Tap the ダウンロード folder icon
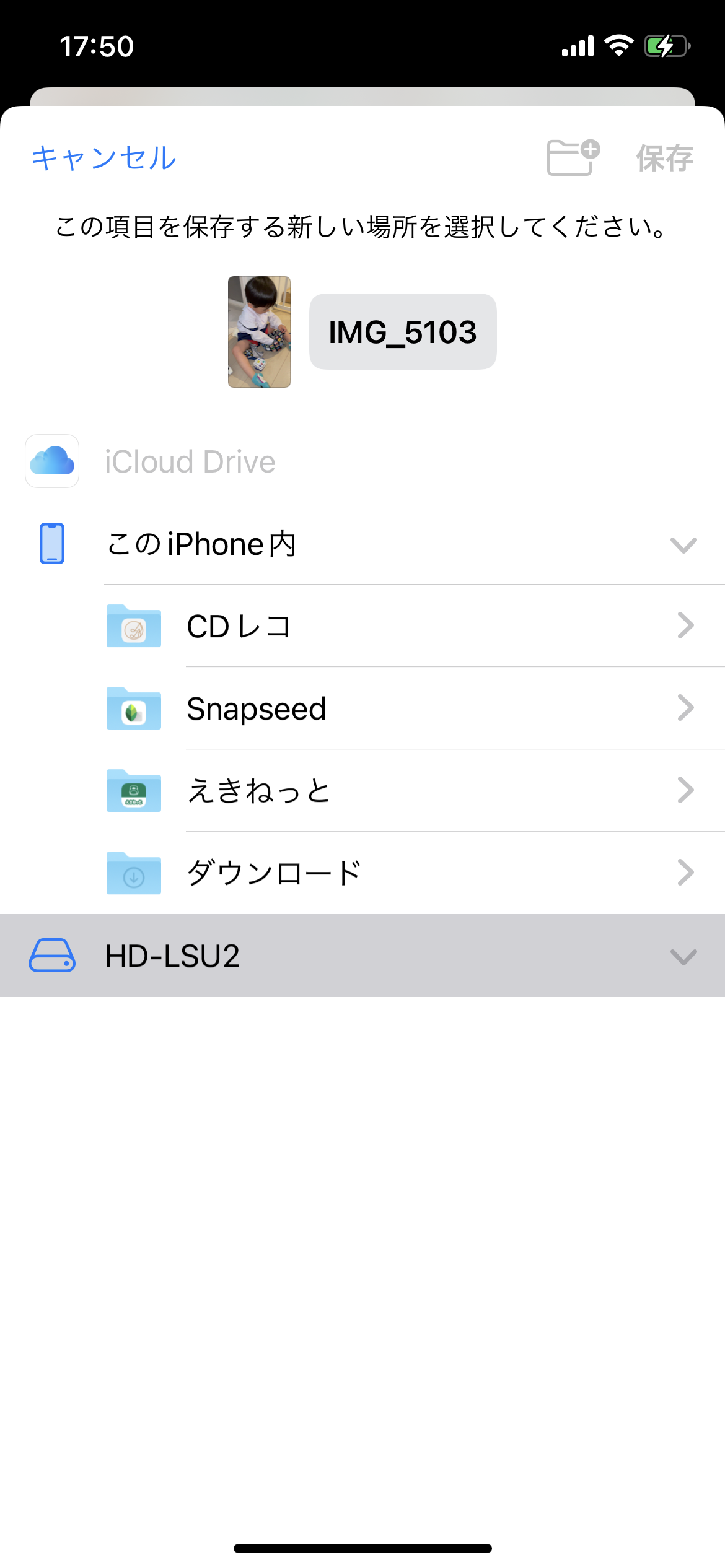 point(134,873)
